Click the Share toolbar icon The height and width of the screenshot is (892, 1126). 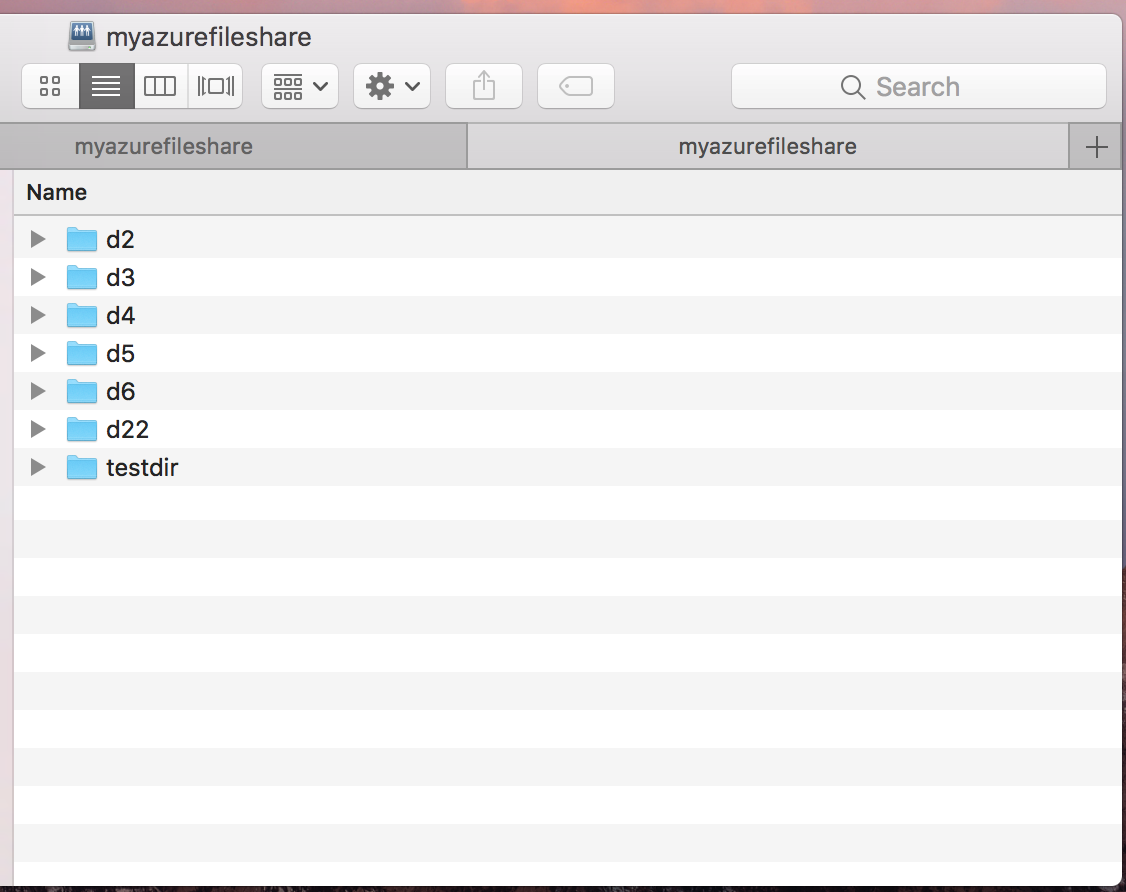483,86
